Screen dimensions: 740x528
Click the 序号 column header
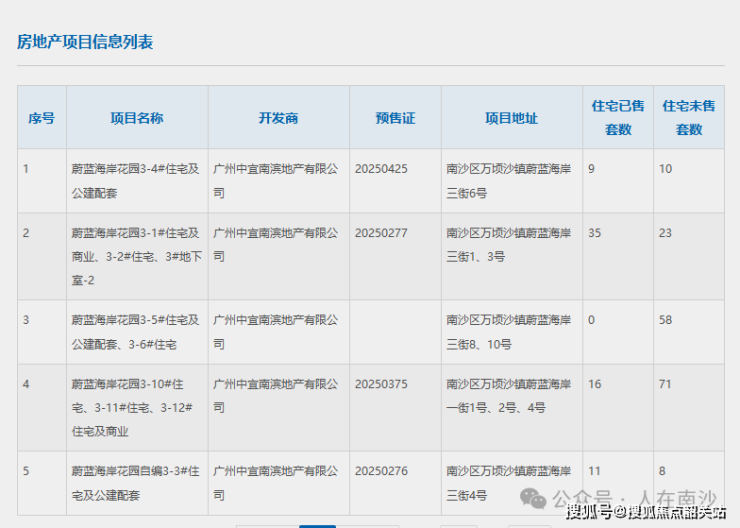pyautogui.click(x=41, y=118)
